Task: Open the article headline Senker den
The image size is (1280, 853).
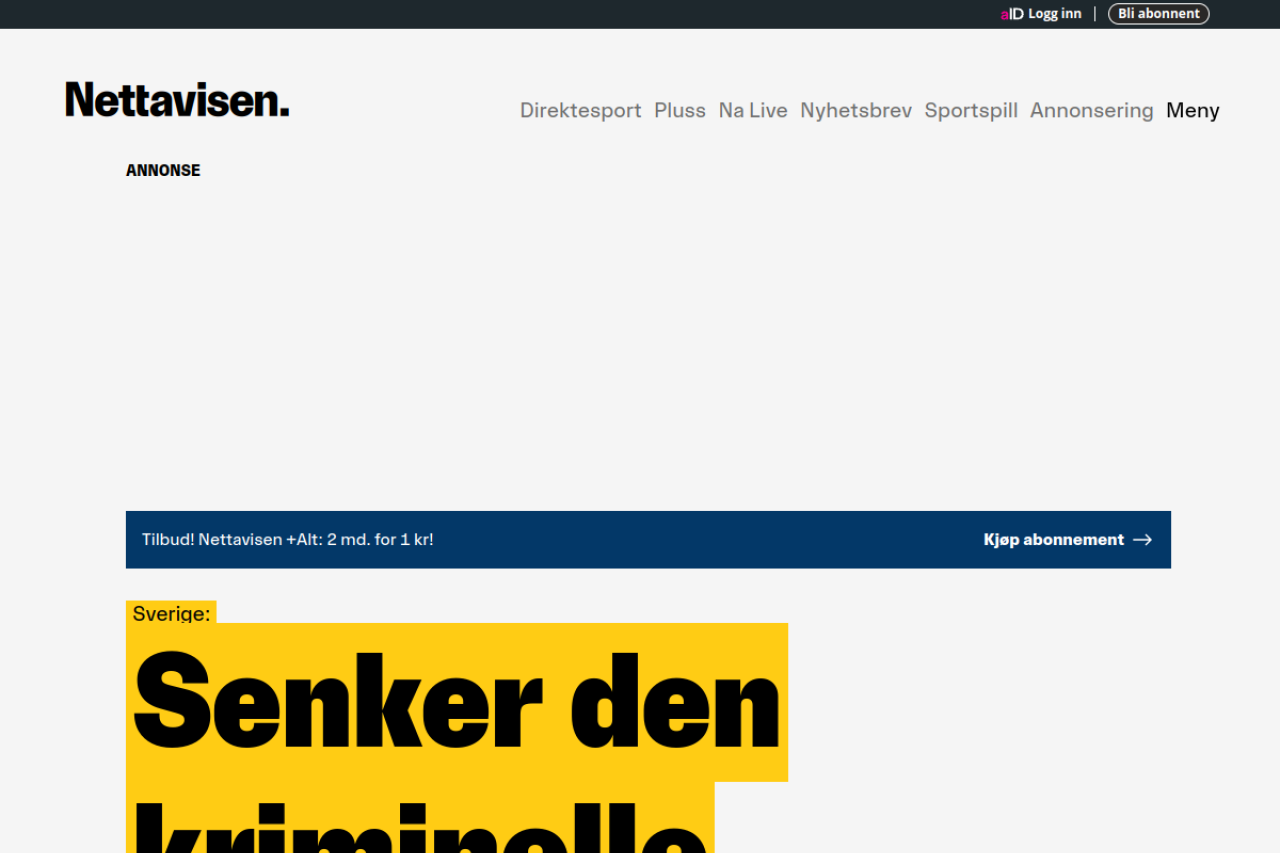Action: coord(456,702)
